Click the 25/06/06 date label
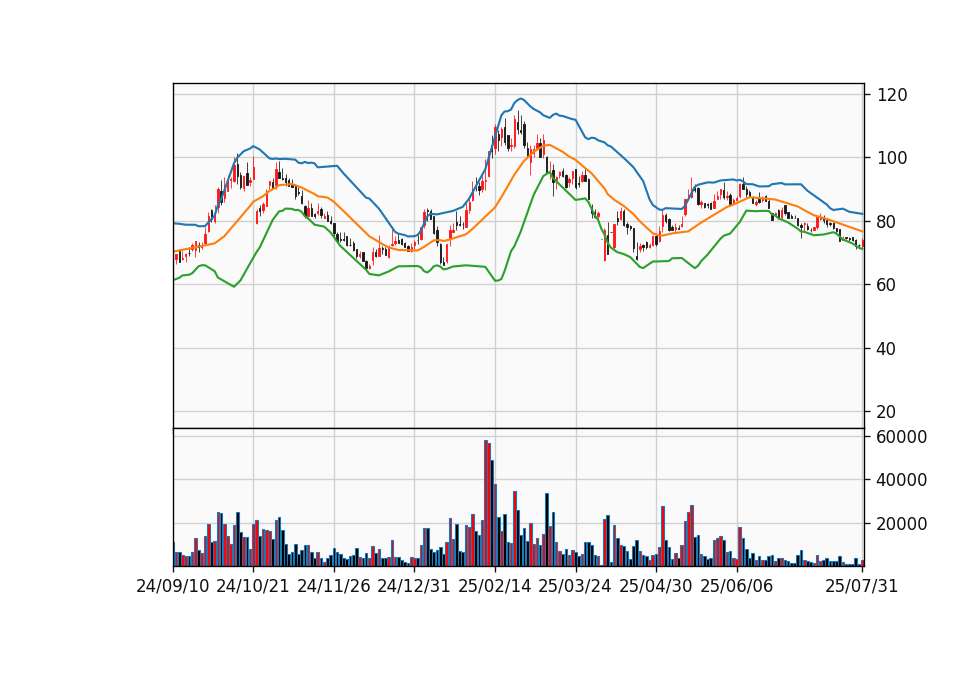Viewport: 960px width, 690px height. coord(737,586)
